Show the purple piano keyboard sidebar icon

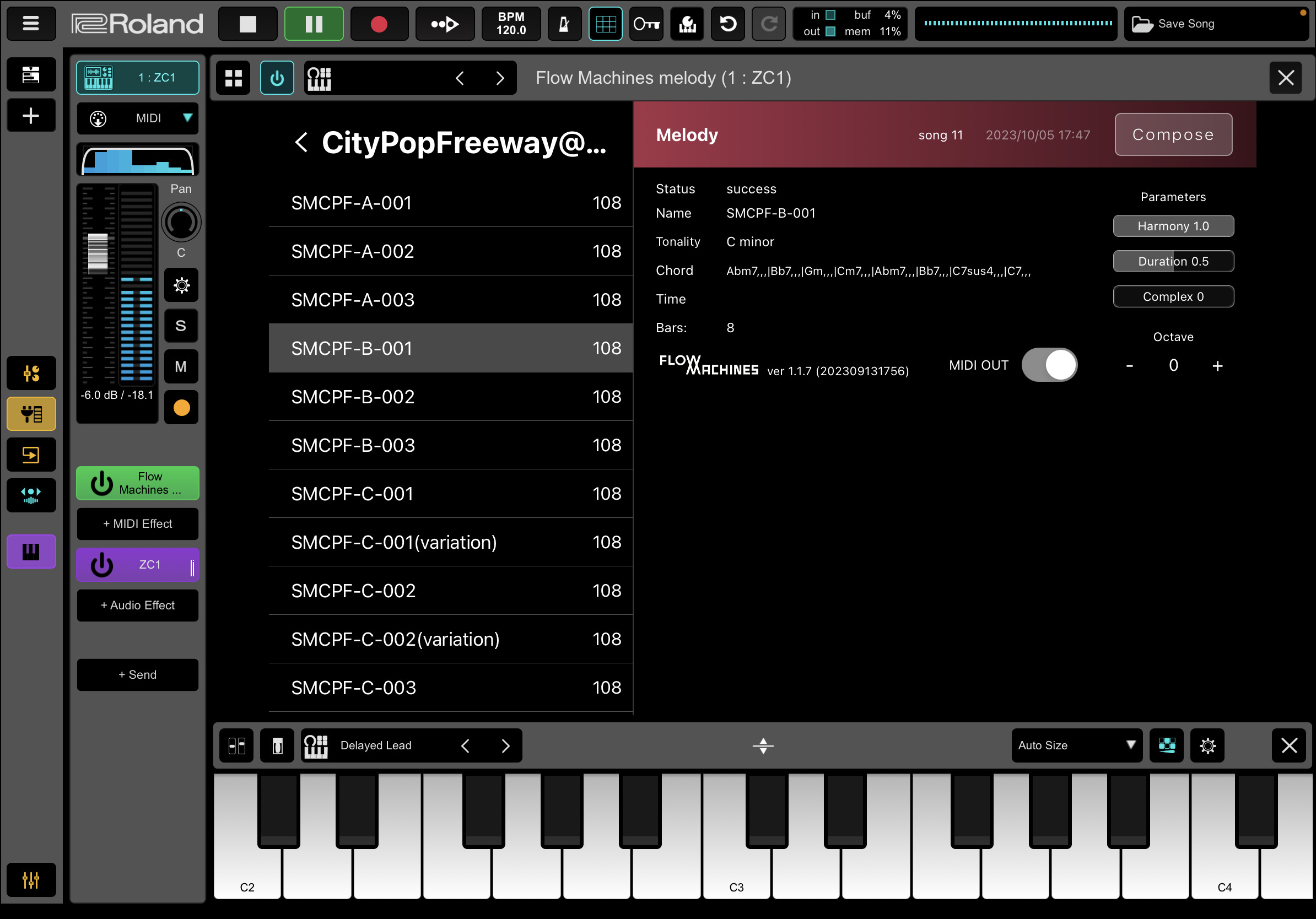[31, 552]
